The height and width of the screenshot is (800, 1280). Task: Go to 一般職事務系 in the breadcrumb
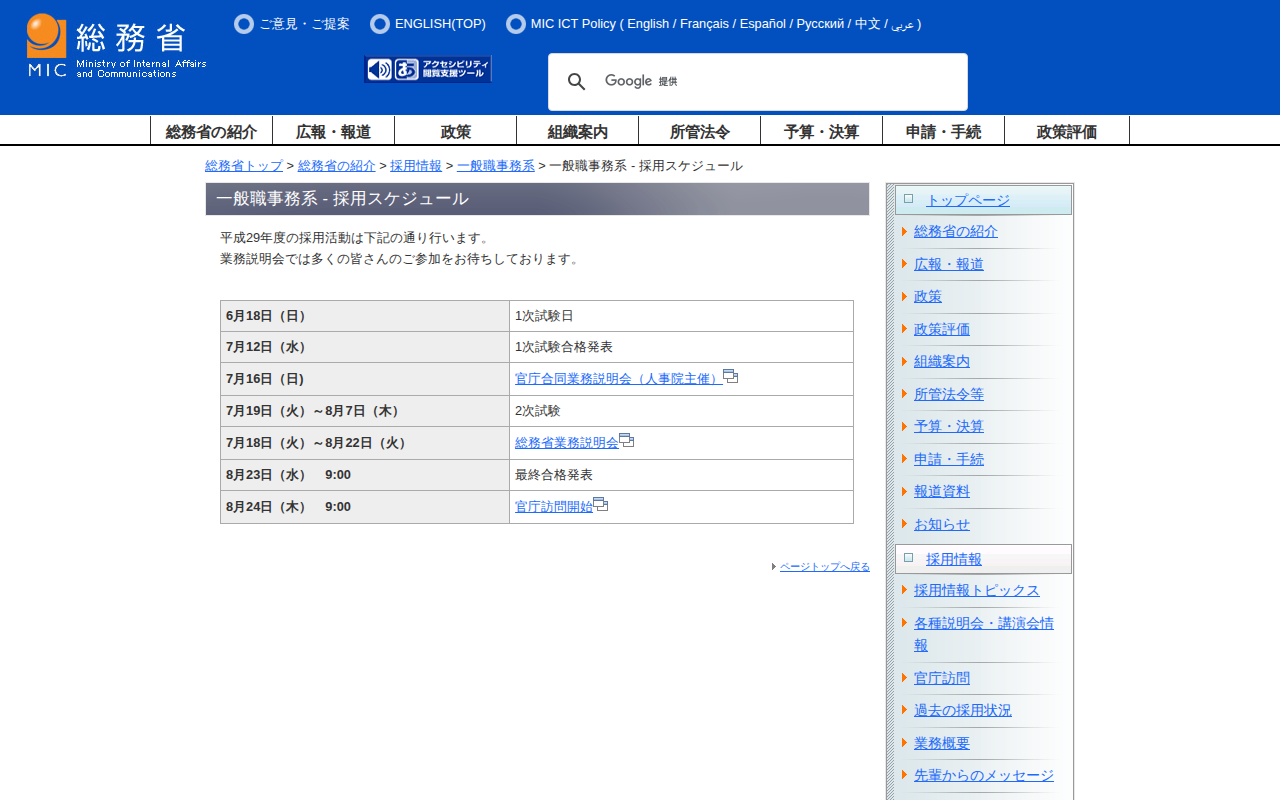coord(495,166)
